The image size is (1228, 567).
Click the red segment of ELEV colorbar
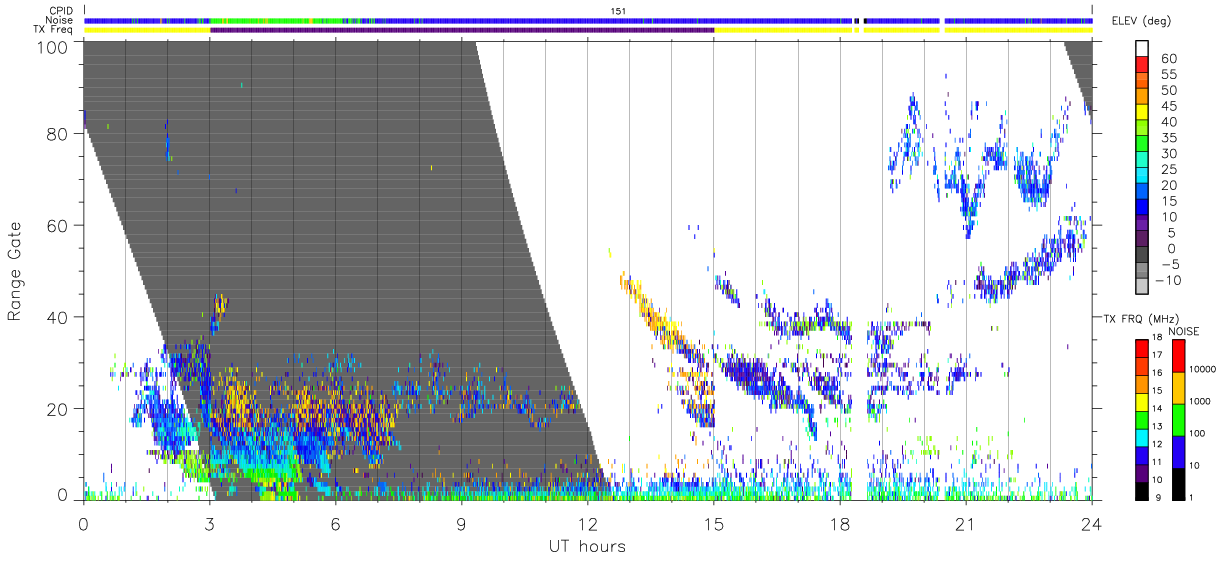point(1142,66)
